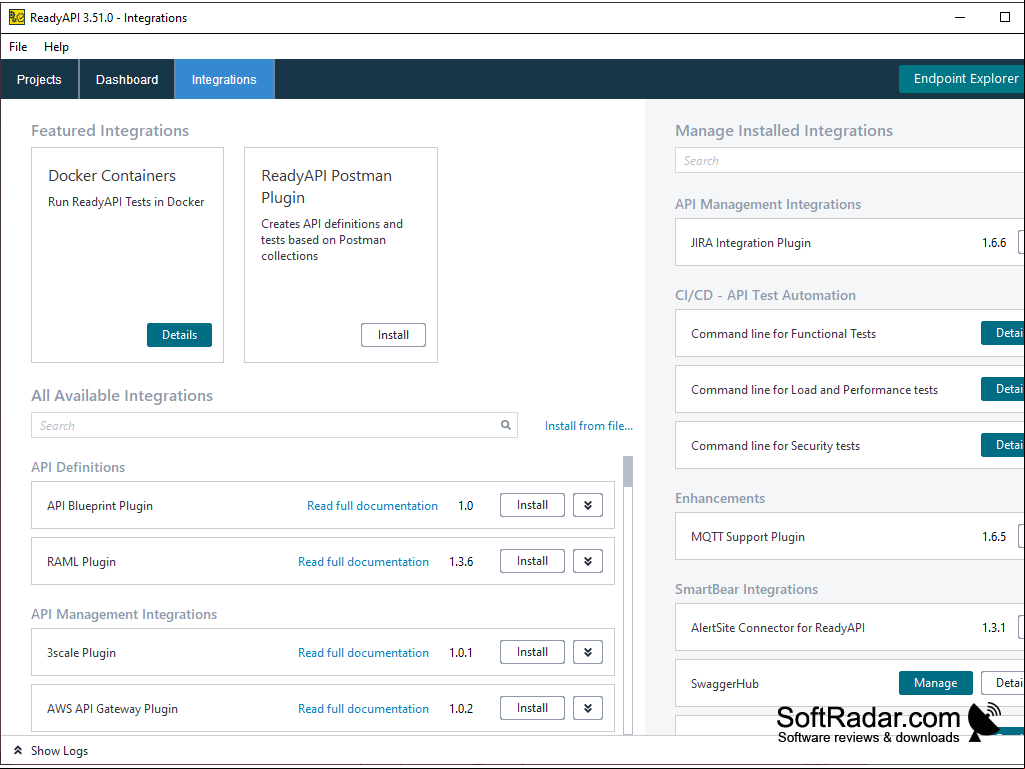
Task: Expand details for AWS API Gateway Plugin
Action: pyautogui.click(x=588, y=708)
